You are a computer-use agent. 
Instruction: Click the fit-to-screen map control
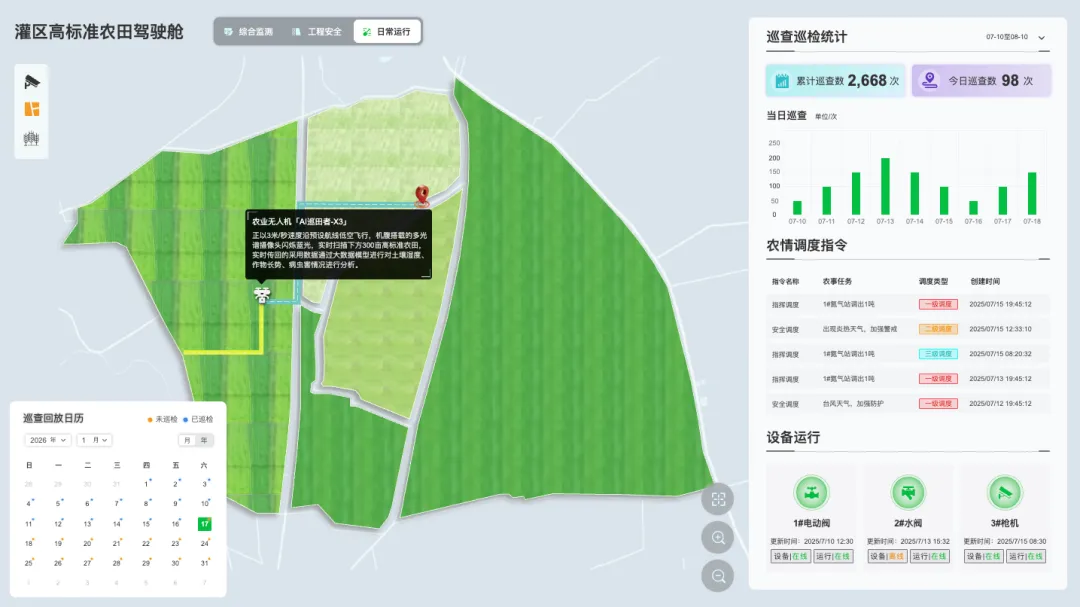pyautogui.click(x=718, y=500)
